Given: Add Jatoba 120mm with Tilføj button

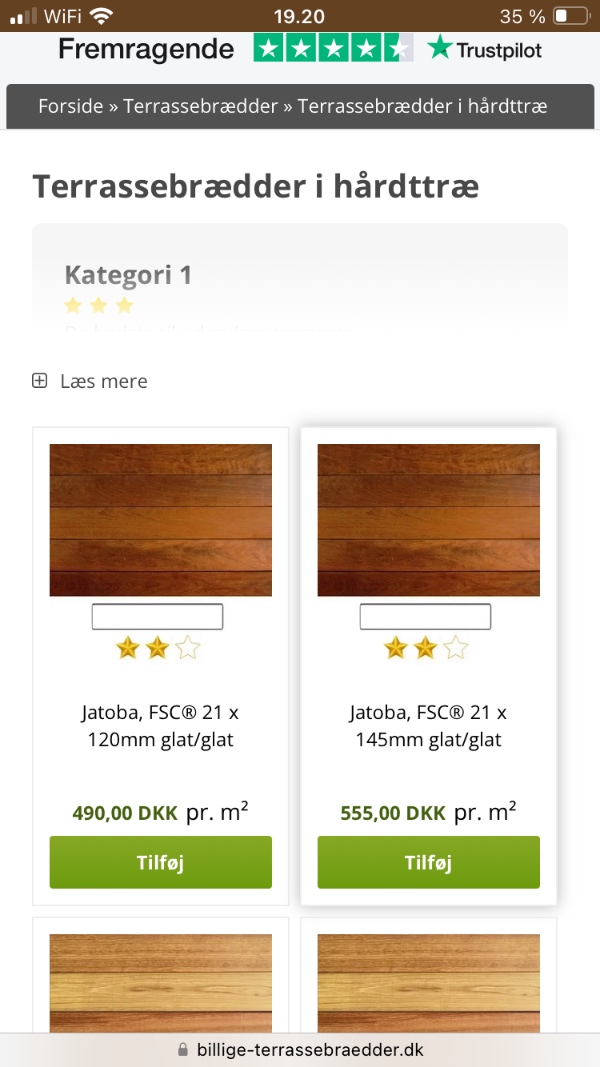Looking at the screenshot, I should coord(161,862).
